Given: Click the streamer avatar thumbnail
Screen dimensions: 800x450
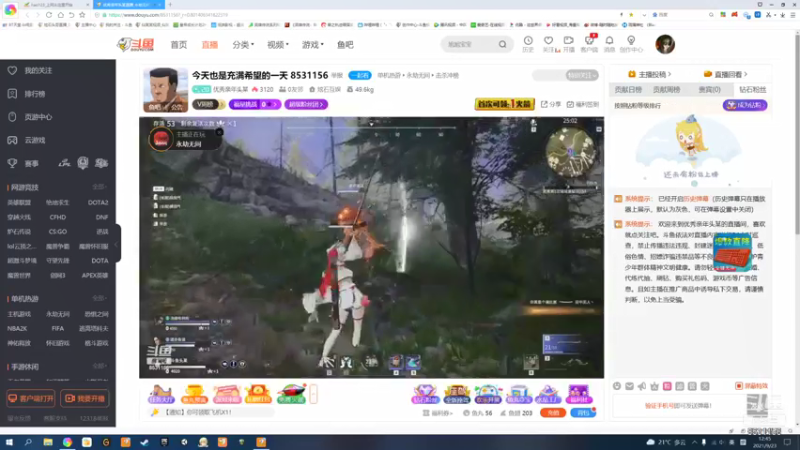Looking at the screenshot, I should 165,90.
